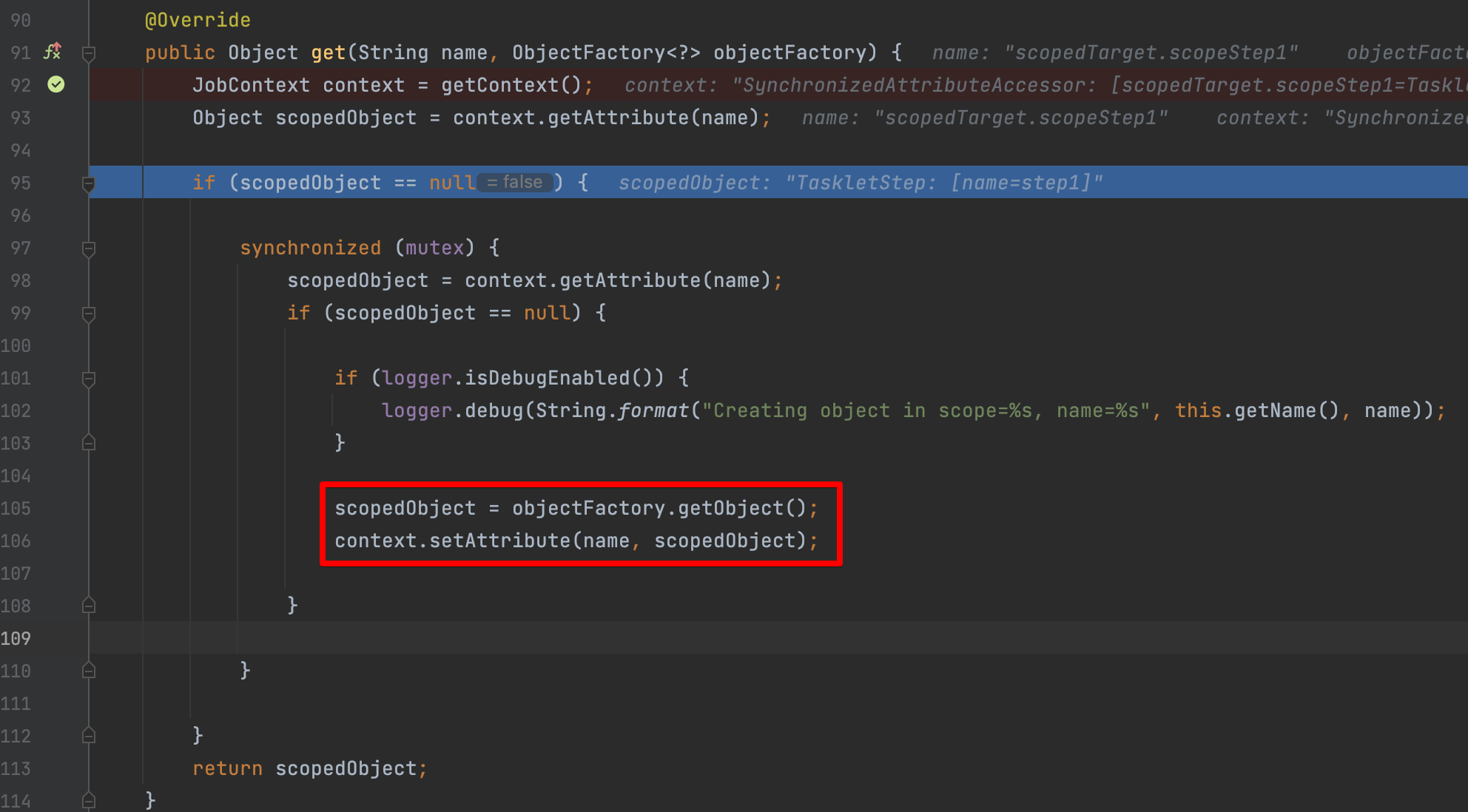Screen dimensions: 1468x812
Task: Click 'getContext()' call on line 92
Action: [511, 85]
